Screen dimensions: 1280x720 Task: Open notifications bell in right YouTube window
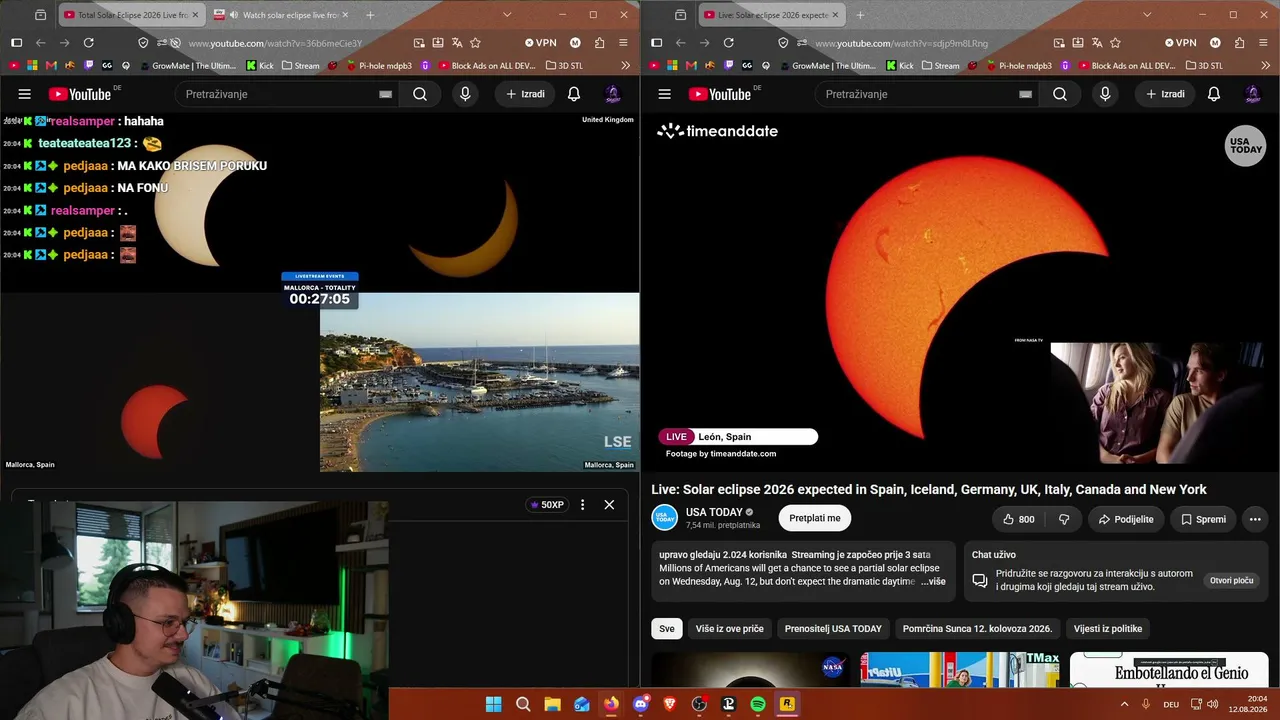pyautogui.click(x=1214, y=94)
